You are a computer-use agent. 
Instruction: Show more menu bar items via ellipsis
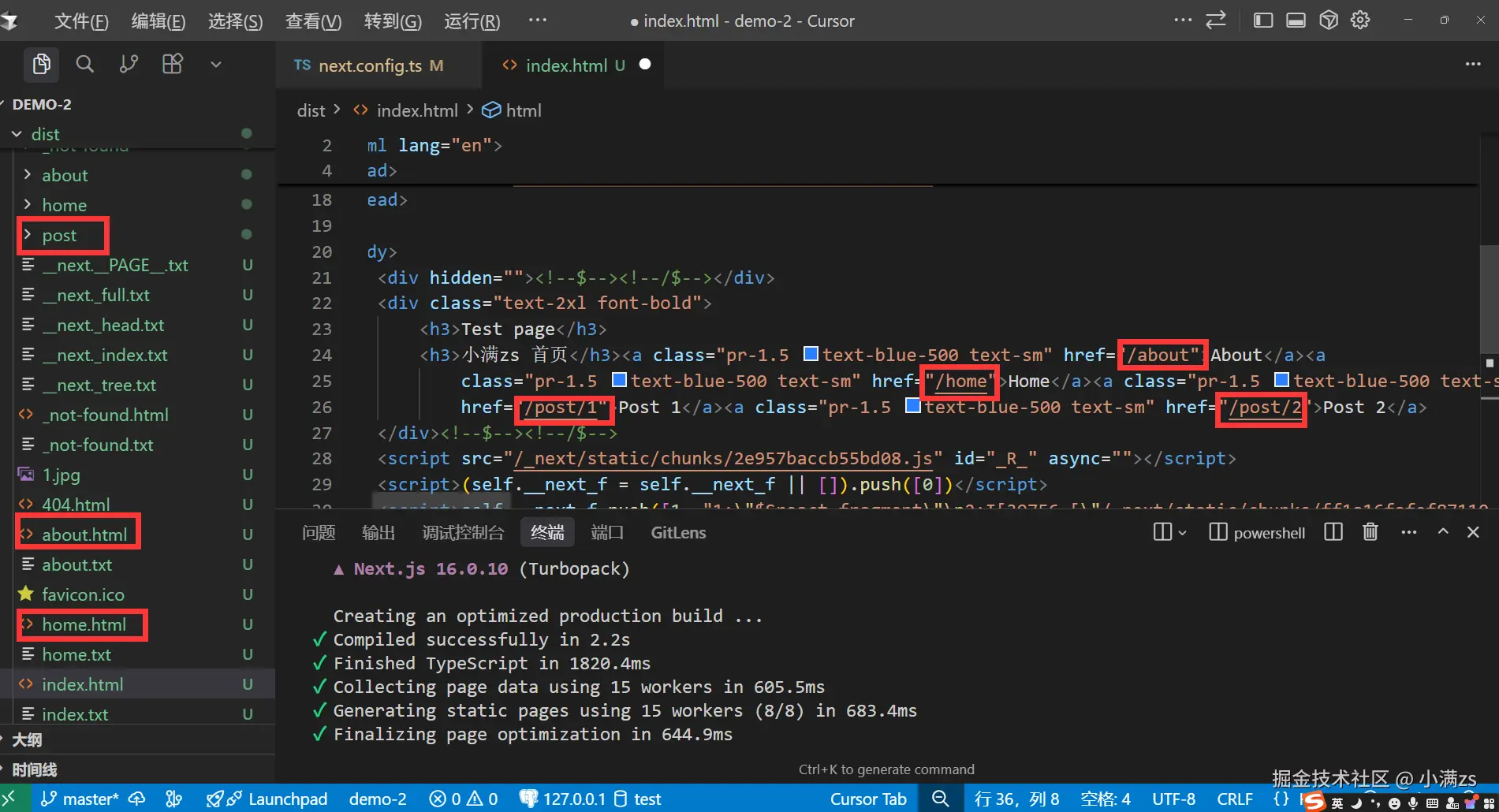coord(538,20)
